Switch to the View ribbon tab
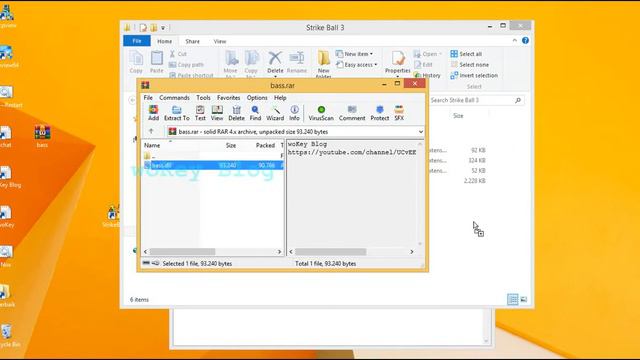 click(x=220, y=41)
